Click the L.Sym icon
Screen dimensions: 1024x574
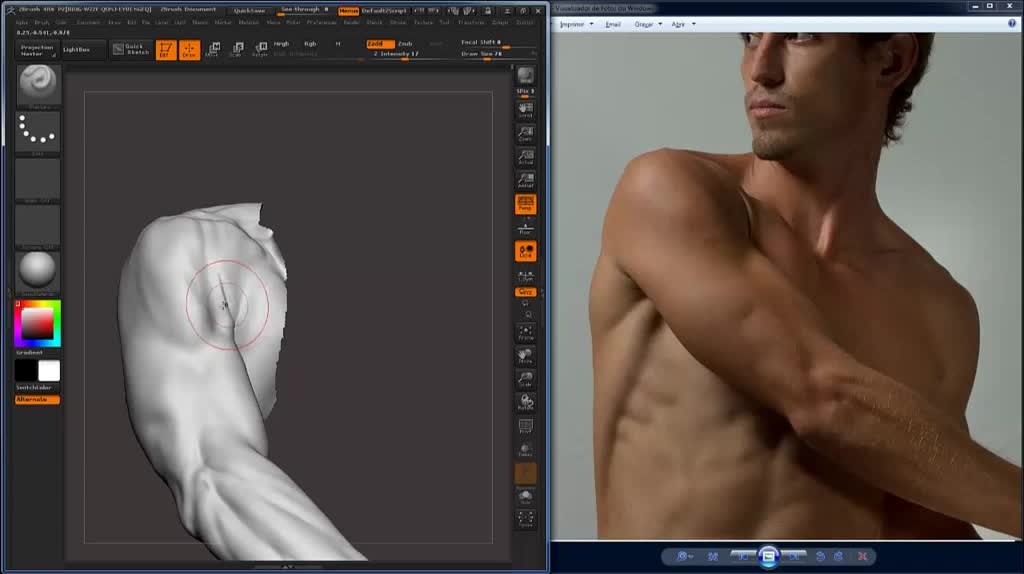(x=525, y=276)
